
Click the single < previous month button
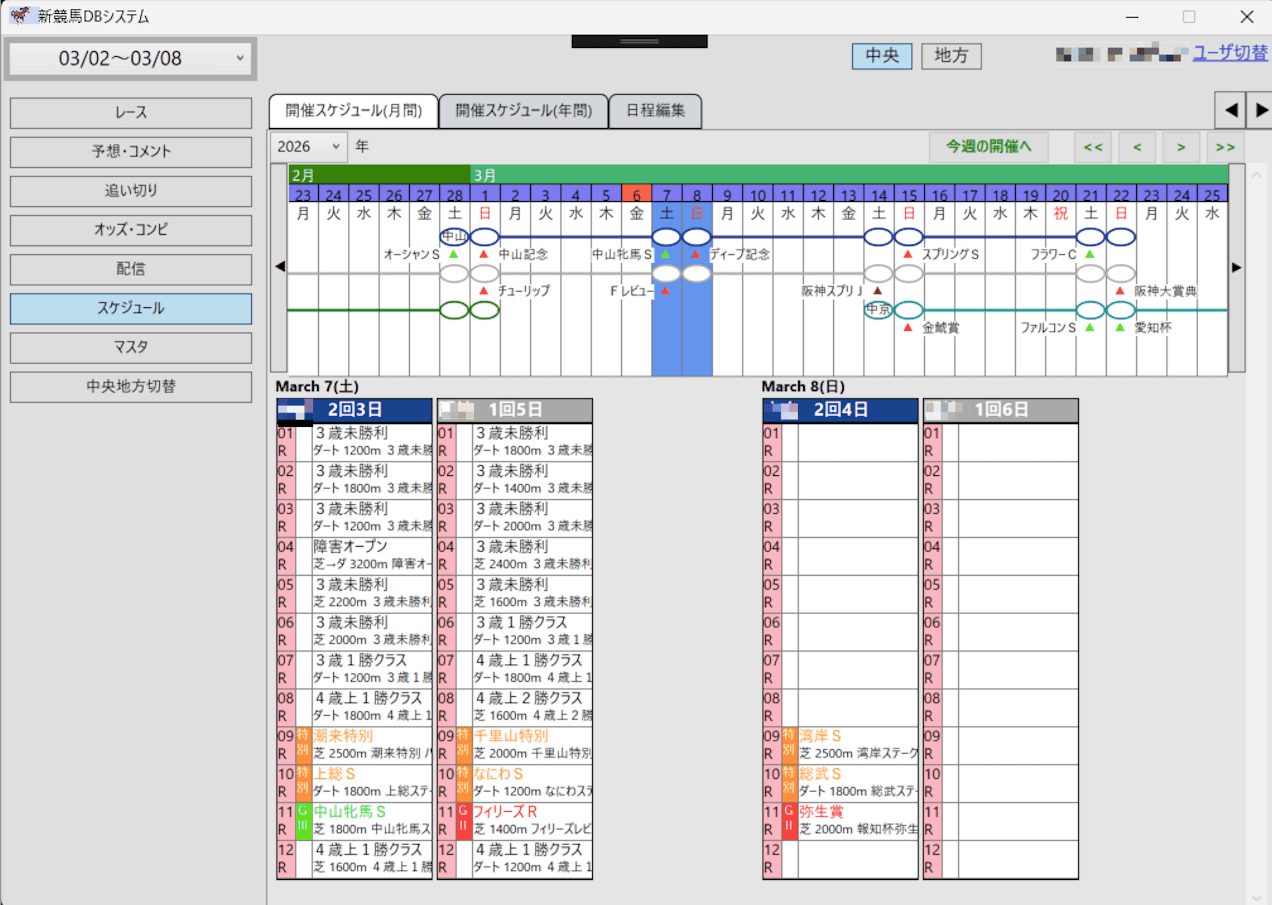tap(1137, 147)
